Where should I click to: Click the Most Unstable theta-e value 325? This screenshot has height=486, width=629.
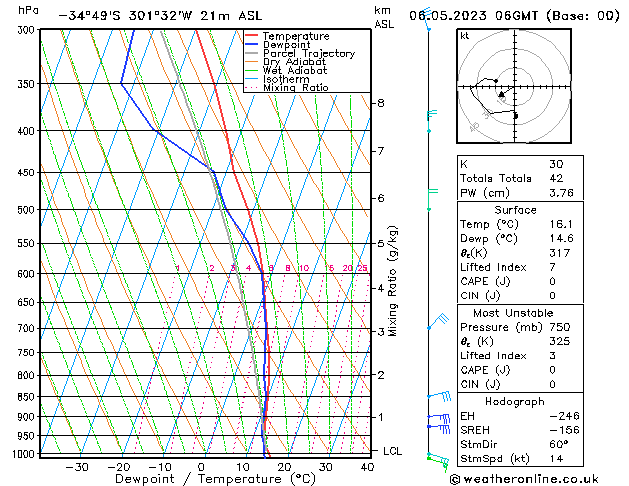pos(560,341)
